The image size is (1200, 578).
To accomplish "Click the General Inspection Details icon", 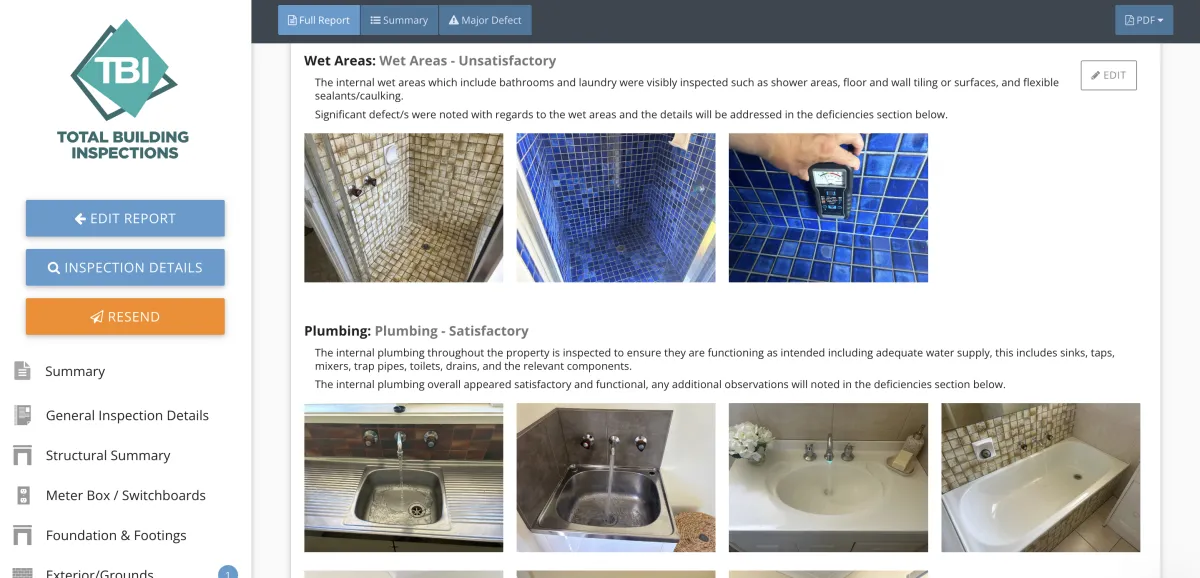I will pyautogui.click(x=22, y=415).
